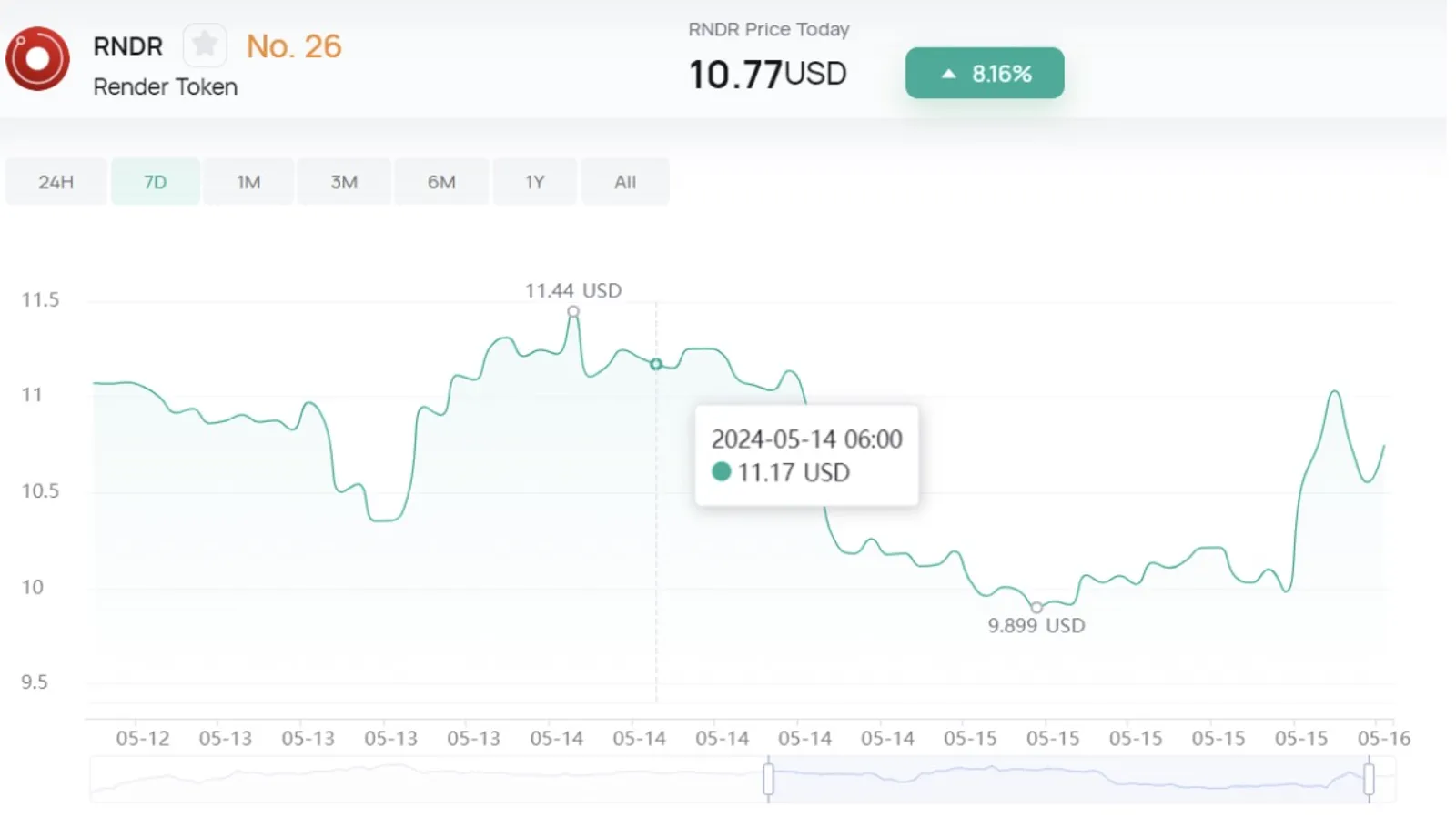This screenshot has width=1456, height=838.
Task: Click the right handle of range slider
Action: tap(1369, 779)
